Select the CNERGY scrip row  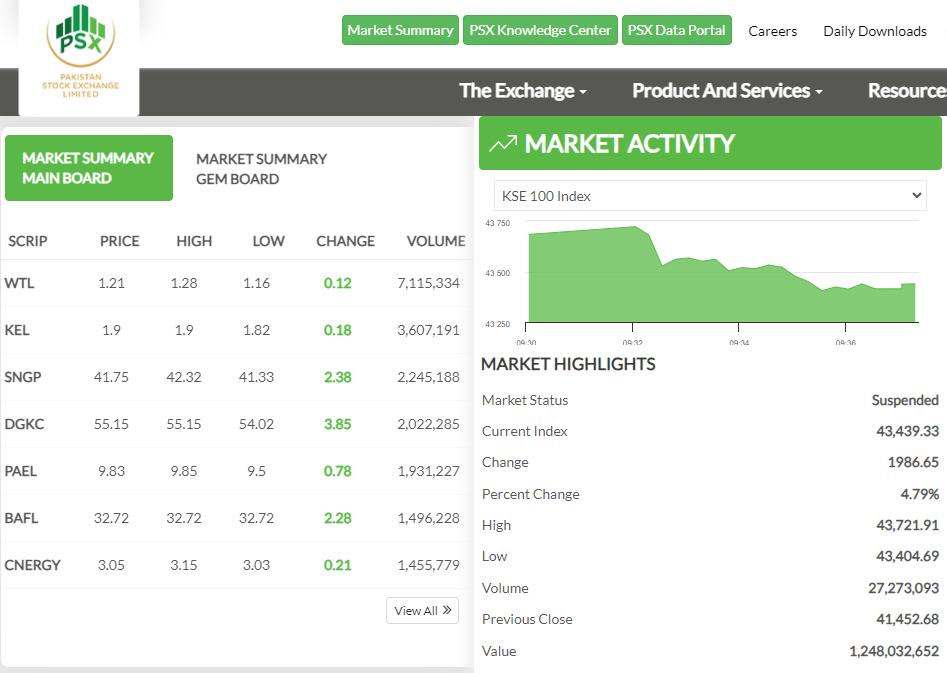[x=32, y=565]
